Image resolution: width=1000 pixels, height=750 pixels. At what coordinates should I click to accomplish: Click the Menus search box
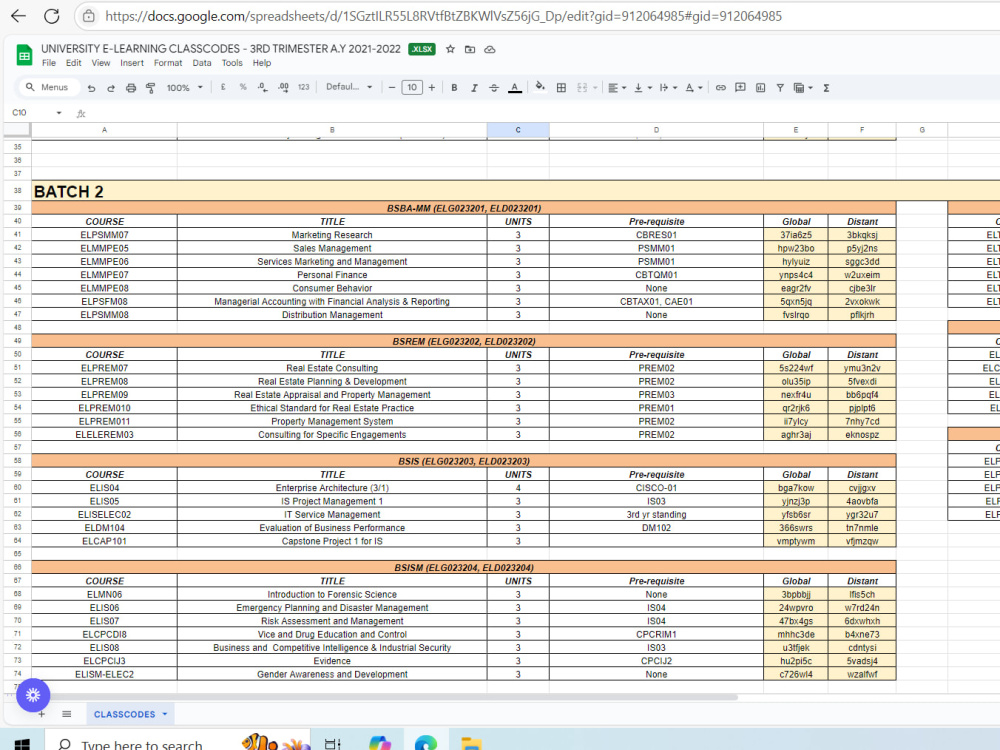click(48, 87)
